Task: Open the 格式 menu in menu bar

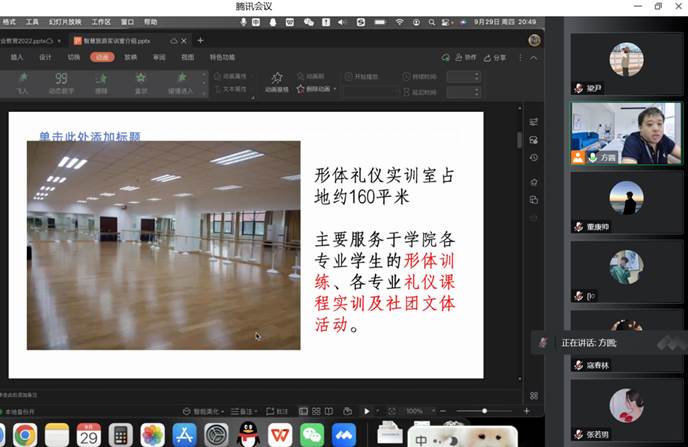Action: 8,22
